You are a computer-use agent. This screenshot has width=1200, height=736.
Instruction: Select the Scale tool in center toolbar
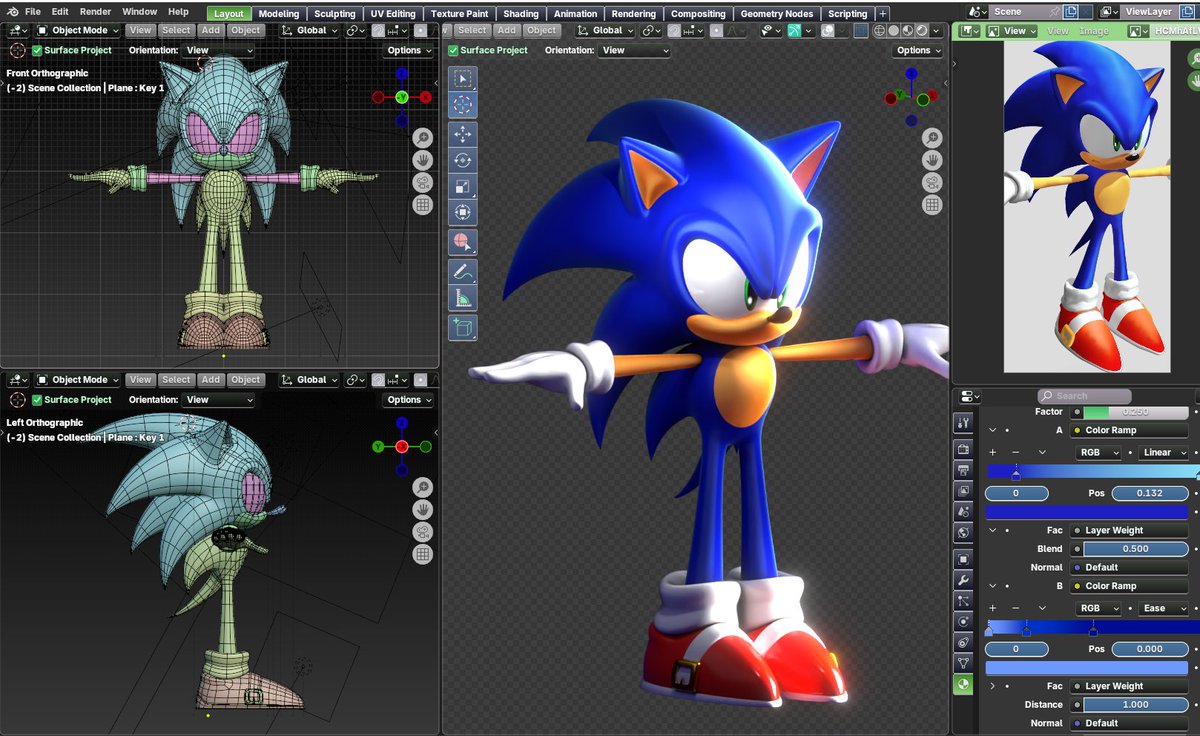point(462,186)
